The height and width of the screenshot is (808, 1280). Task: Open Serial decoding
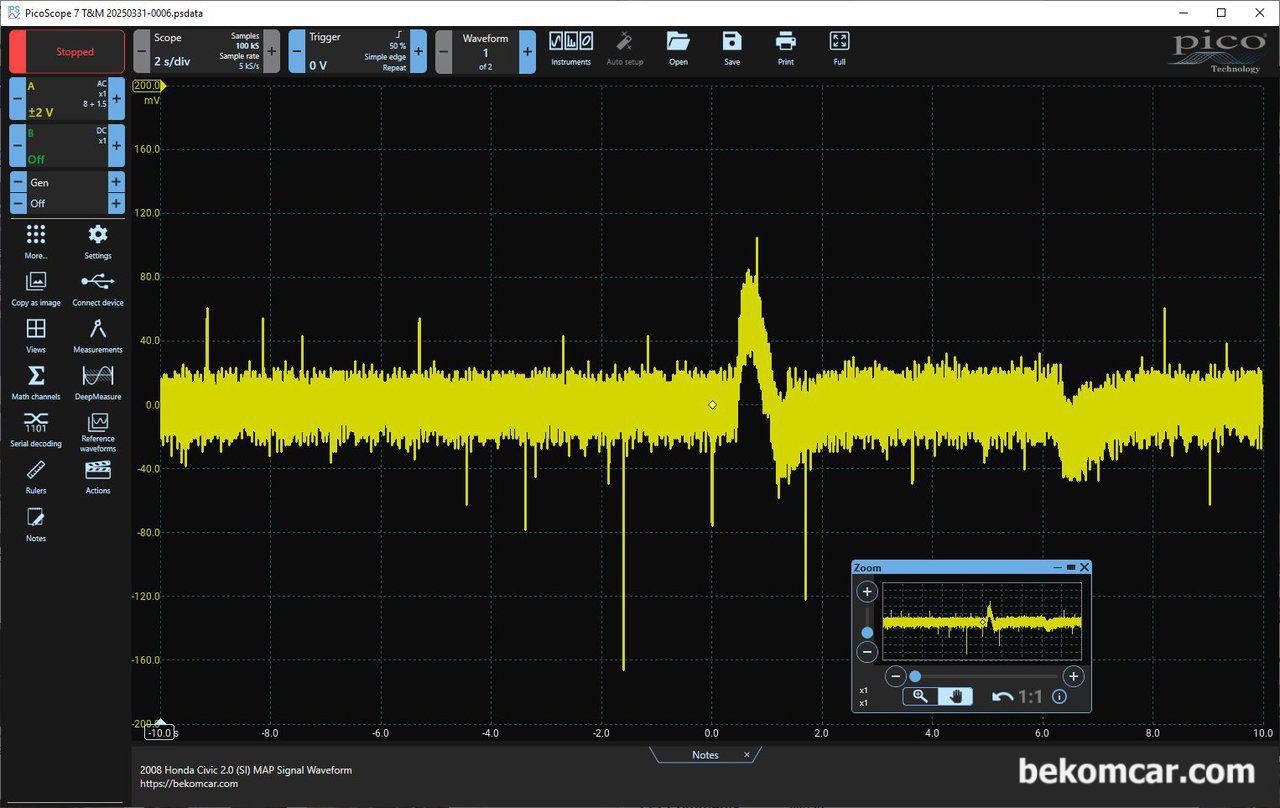click(x=36, y=429)
